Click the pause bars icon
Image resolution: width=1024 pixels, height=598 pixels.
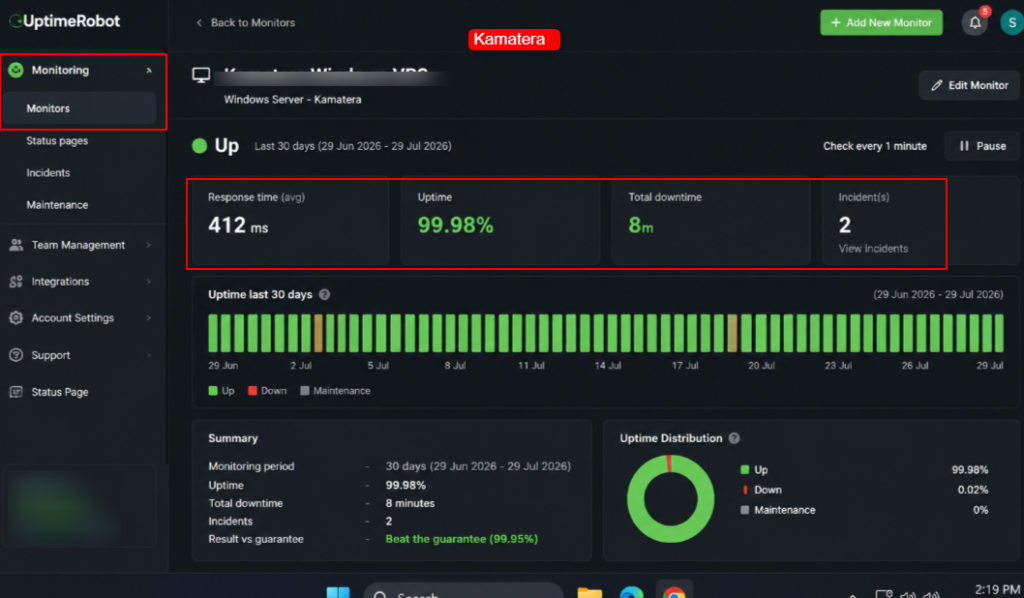964,146
